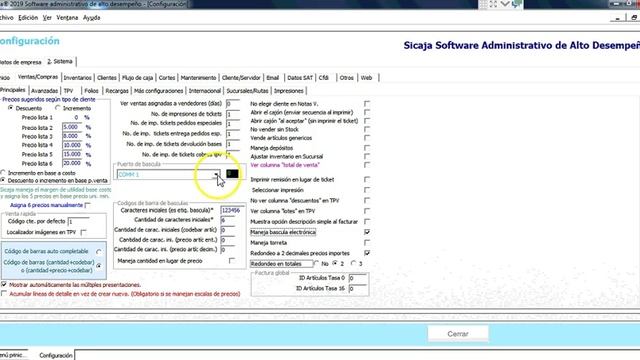Click the ID Artículos Tasa 16 field
Image resolution: width=640 pixels, height=360 pixels.
tap(358, 289)
